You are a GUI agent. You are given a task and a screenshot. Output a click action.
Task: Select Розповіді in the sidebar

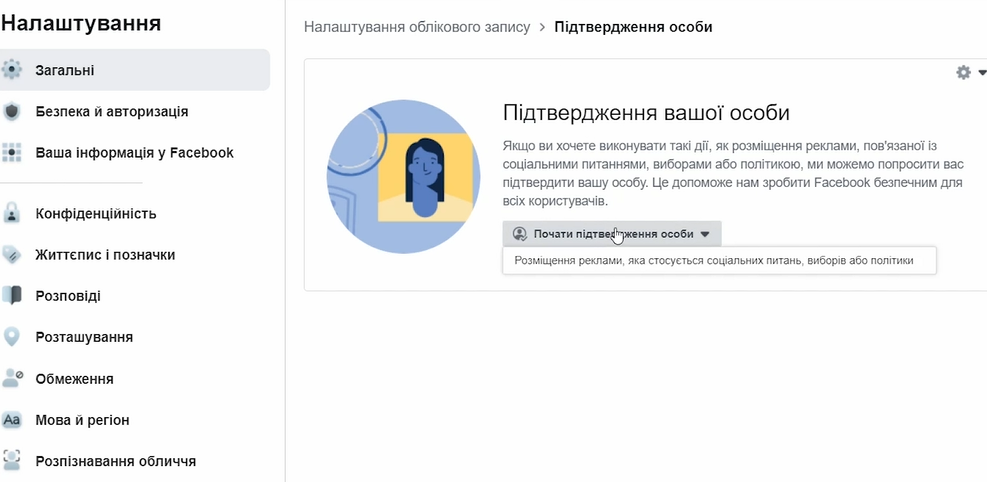(x=135, y=296)
